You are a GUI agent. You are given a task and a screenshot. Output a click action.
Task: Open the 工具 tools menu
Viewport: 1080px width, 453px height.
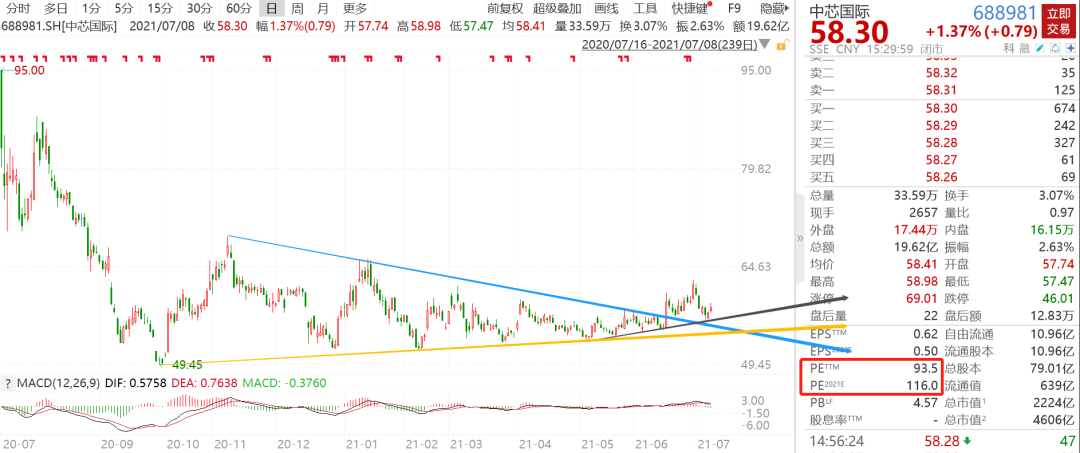pos(645,9)
